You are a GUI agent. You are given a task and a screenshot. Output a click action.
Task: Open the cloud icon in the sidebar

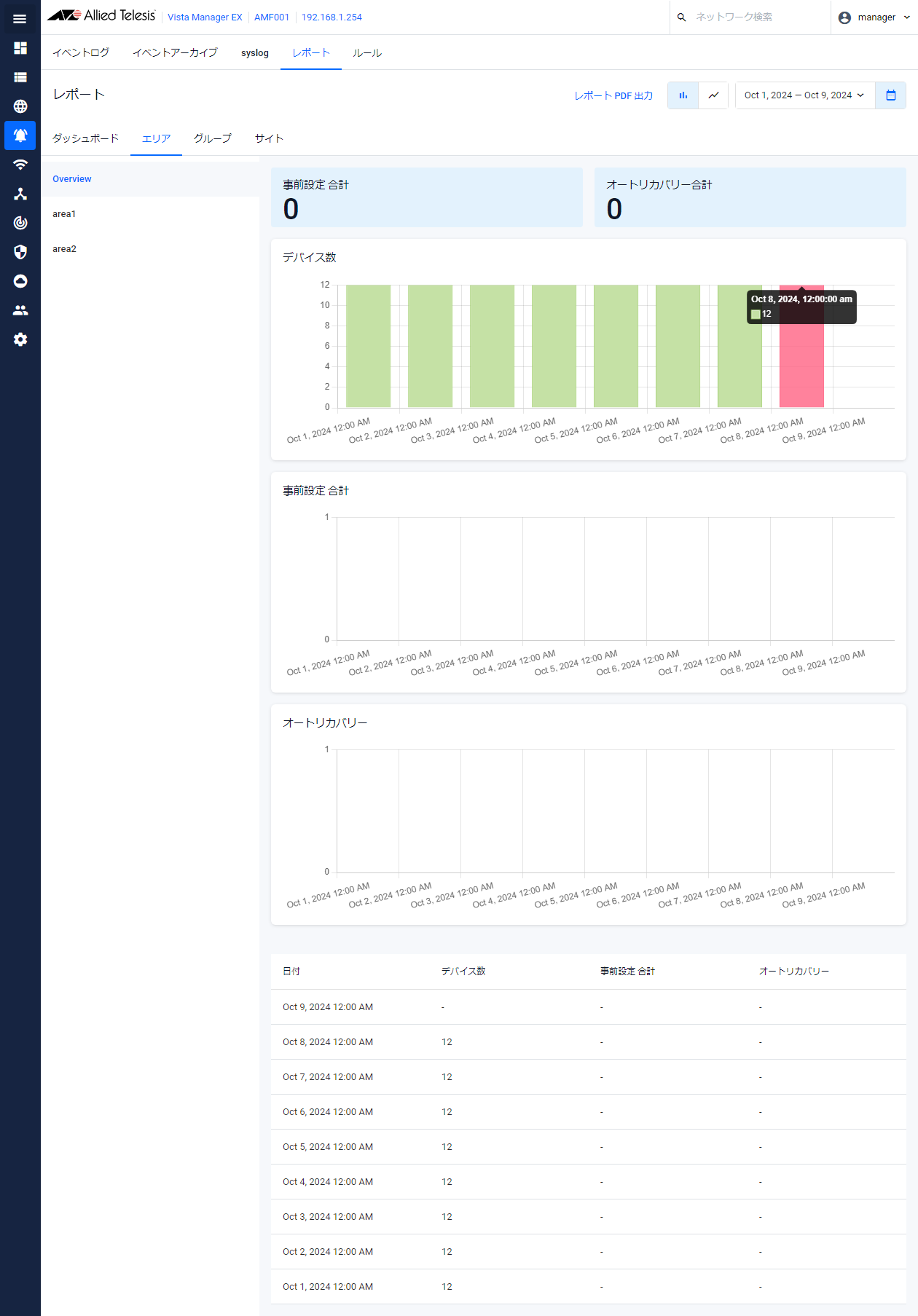(x=20, y=281)
